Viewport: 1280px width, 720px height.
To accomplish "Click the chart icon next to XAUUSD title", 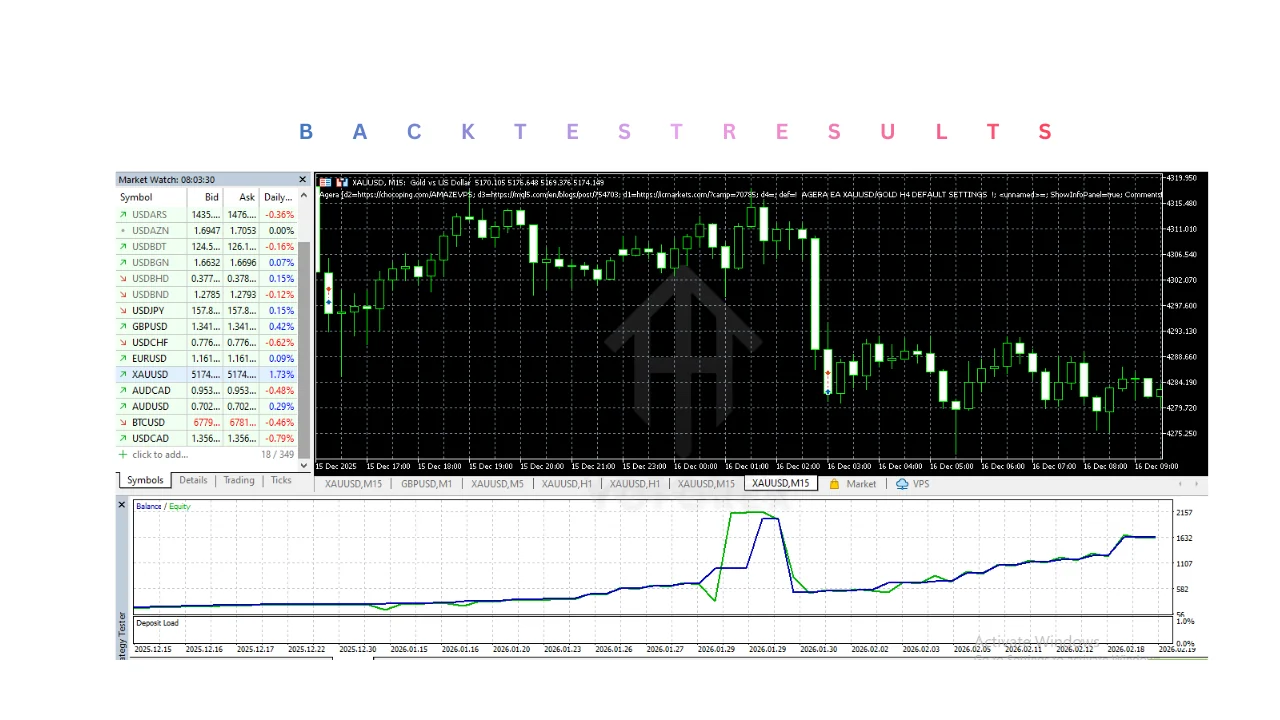I will (x=342, y=182).
